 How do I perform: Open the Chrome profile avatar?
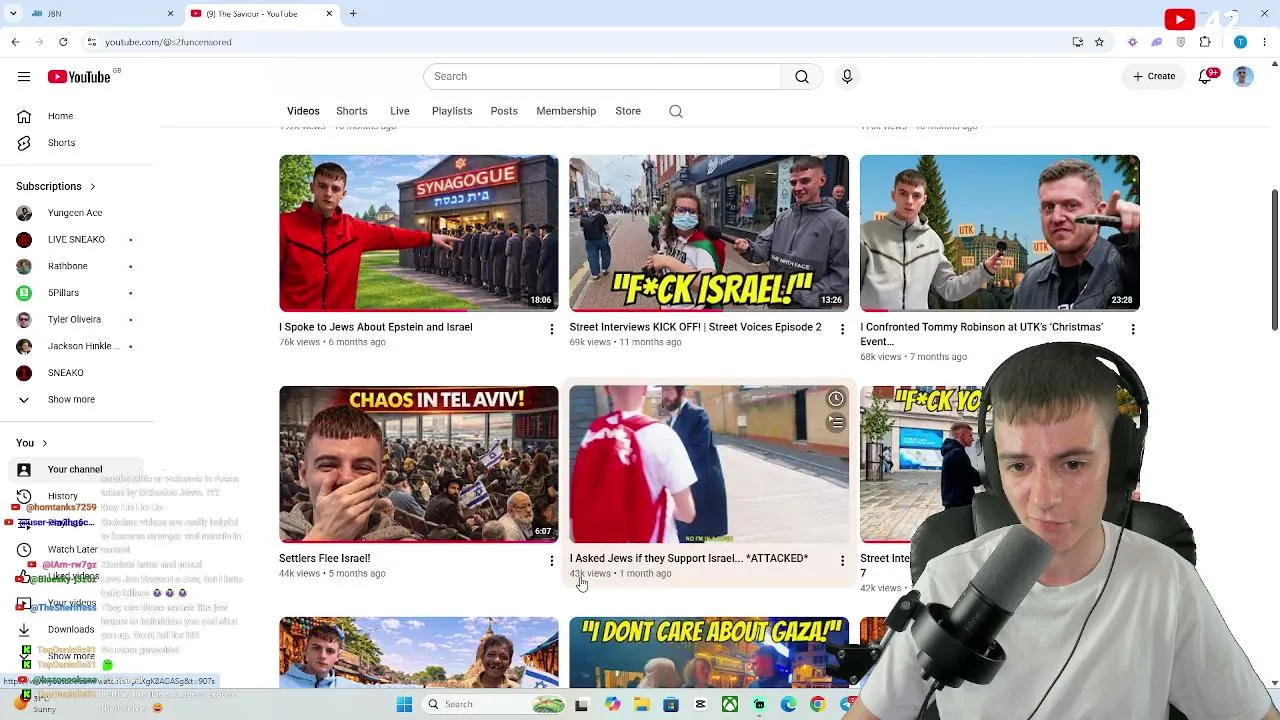(x=1240, y=42)
